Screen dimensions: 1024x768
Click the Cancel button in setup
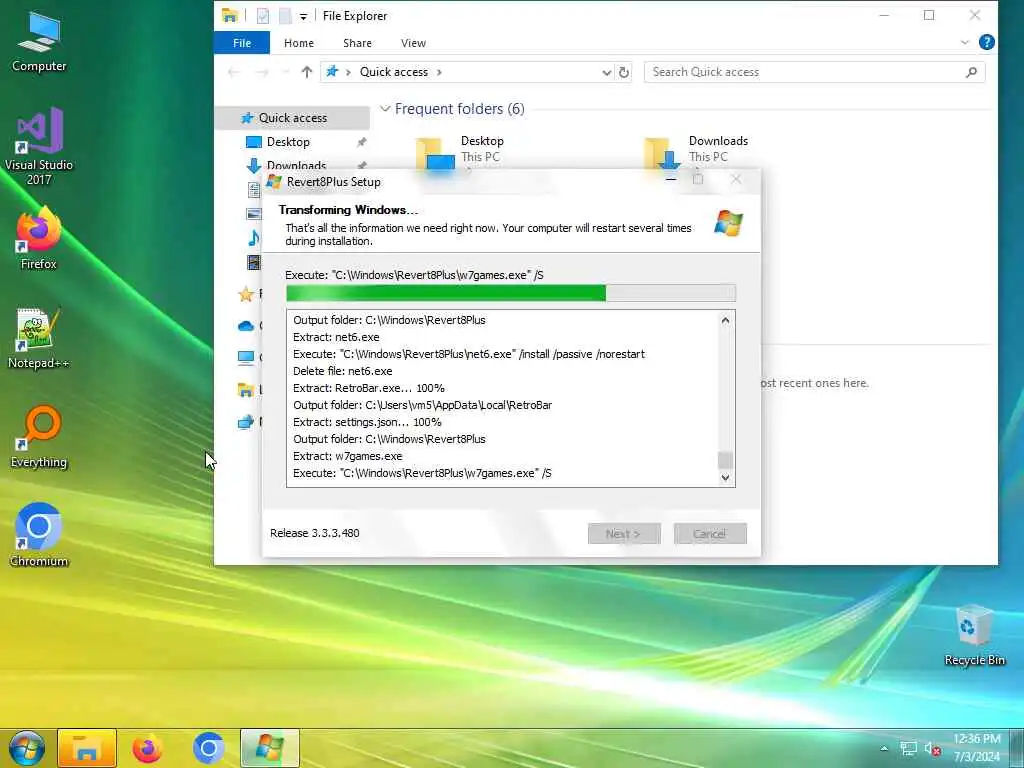[710, 534]
